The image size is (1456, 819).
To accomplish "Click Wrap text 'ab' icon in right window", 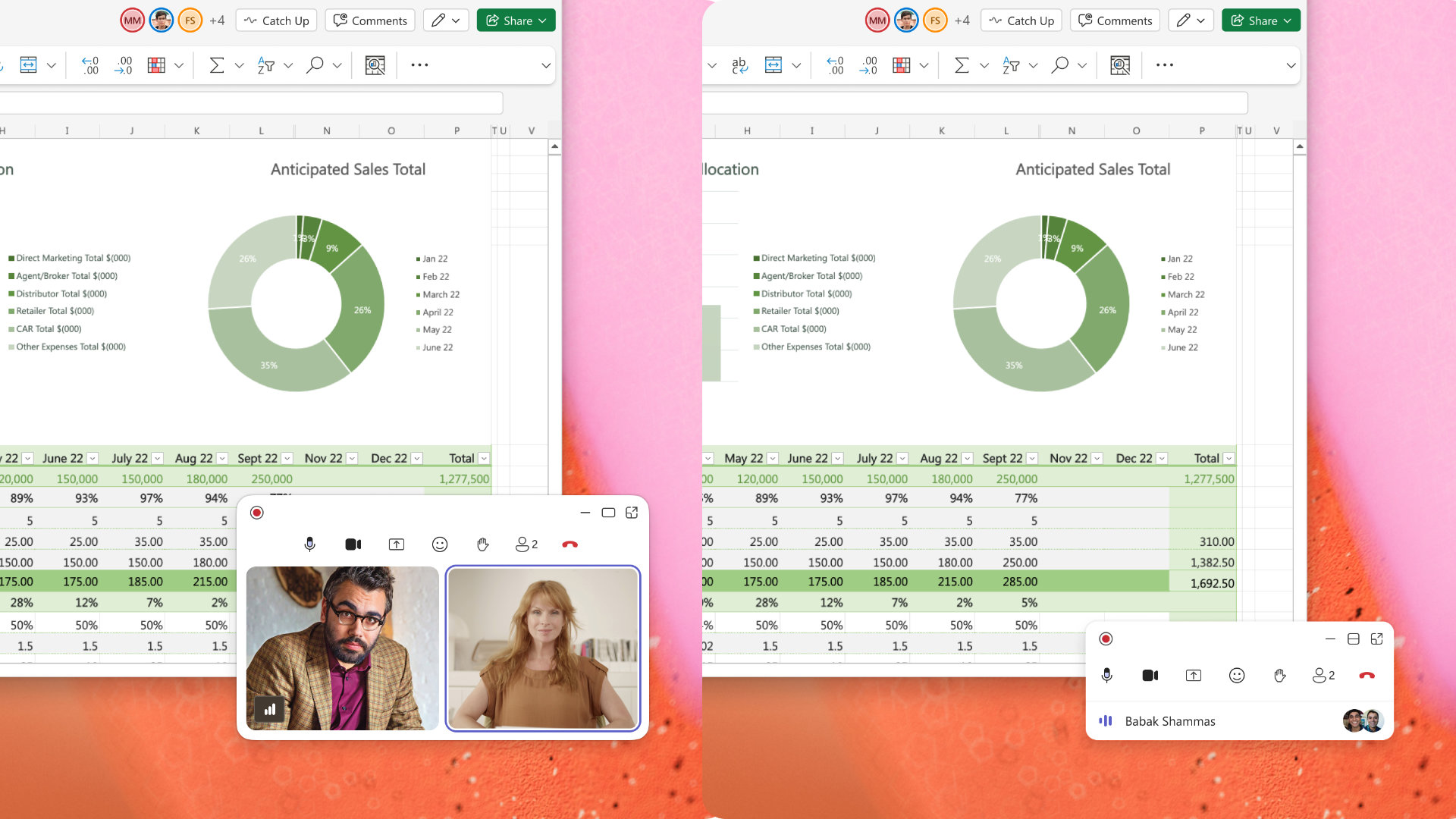I will pos(739,65).
